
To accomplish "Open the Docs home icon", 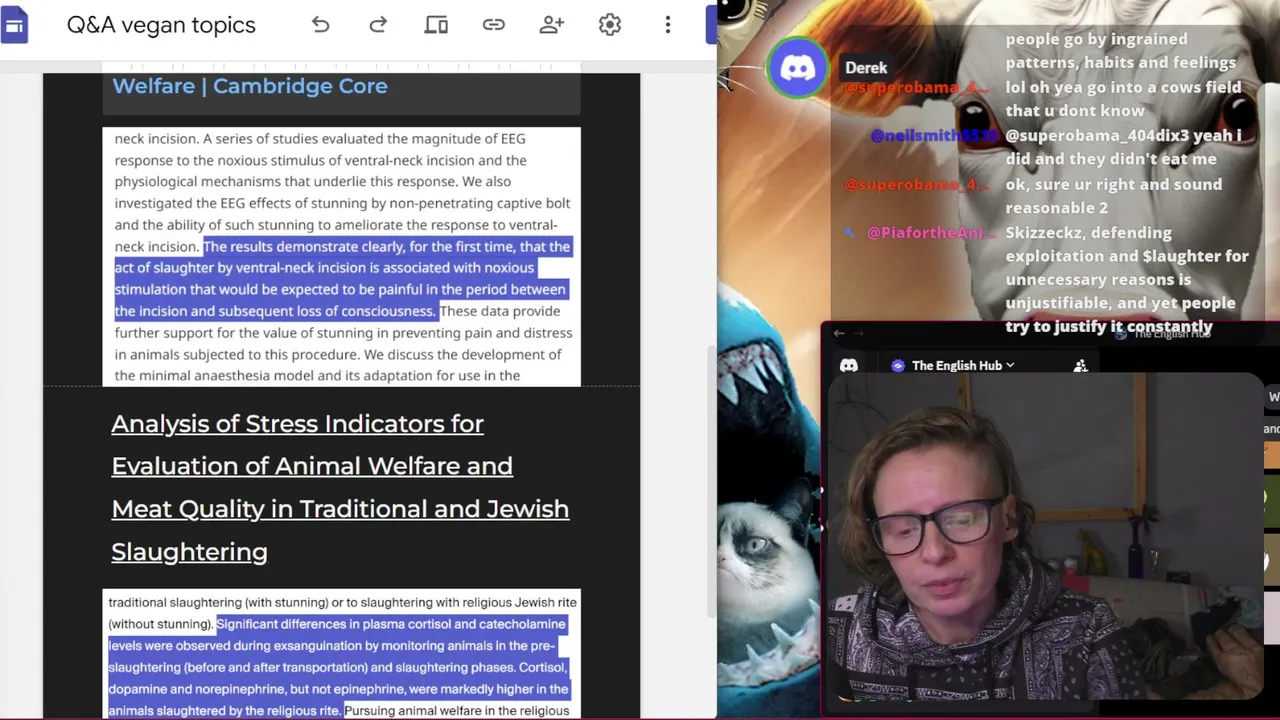I will (14, 25).
